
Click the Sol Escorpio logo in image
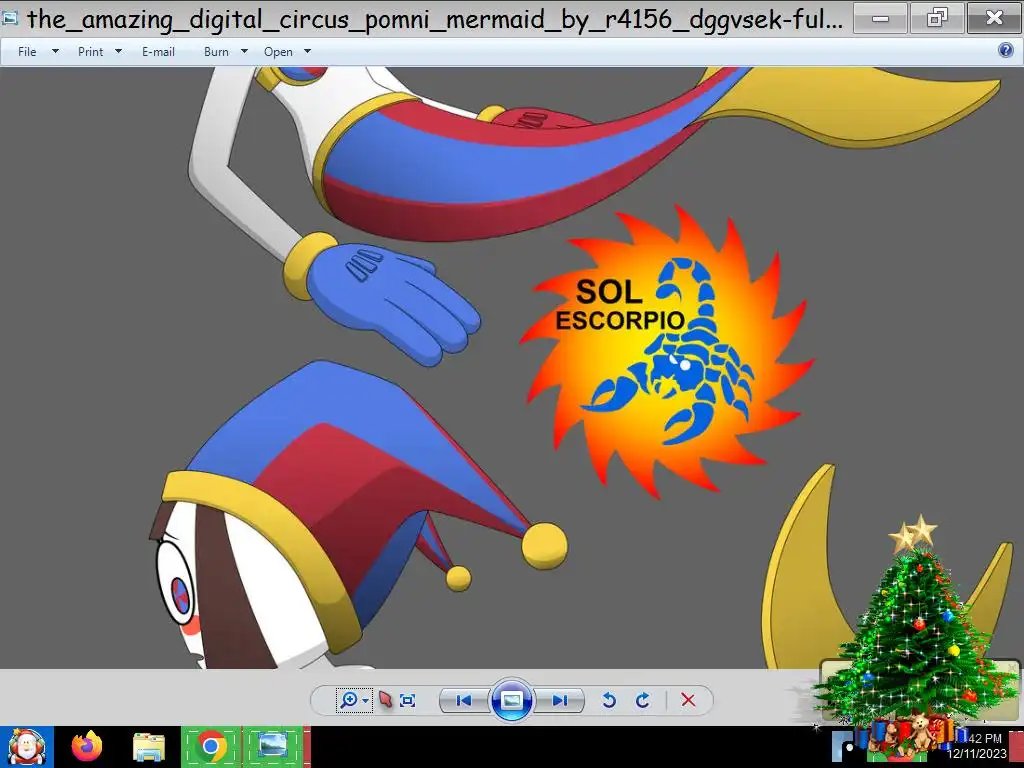click(x=666, y=351)
